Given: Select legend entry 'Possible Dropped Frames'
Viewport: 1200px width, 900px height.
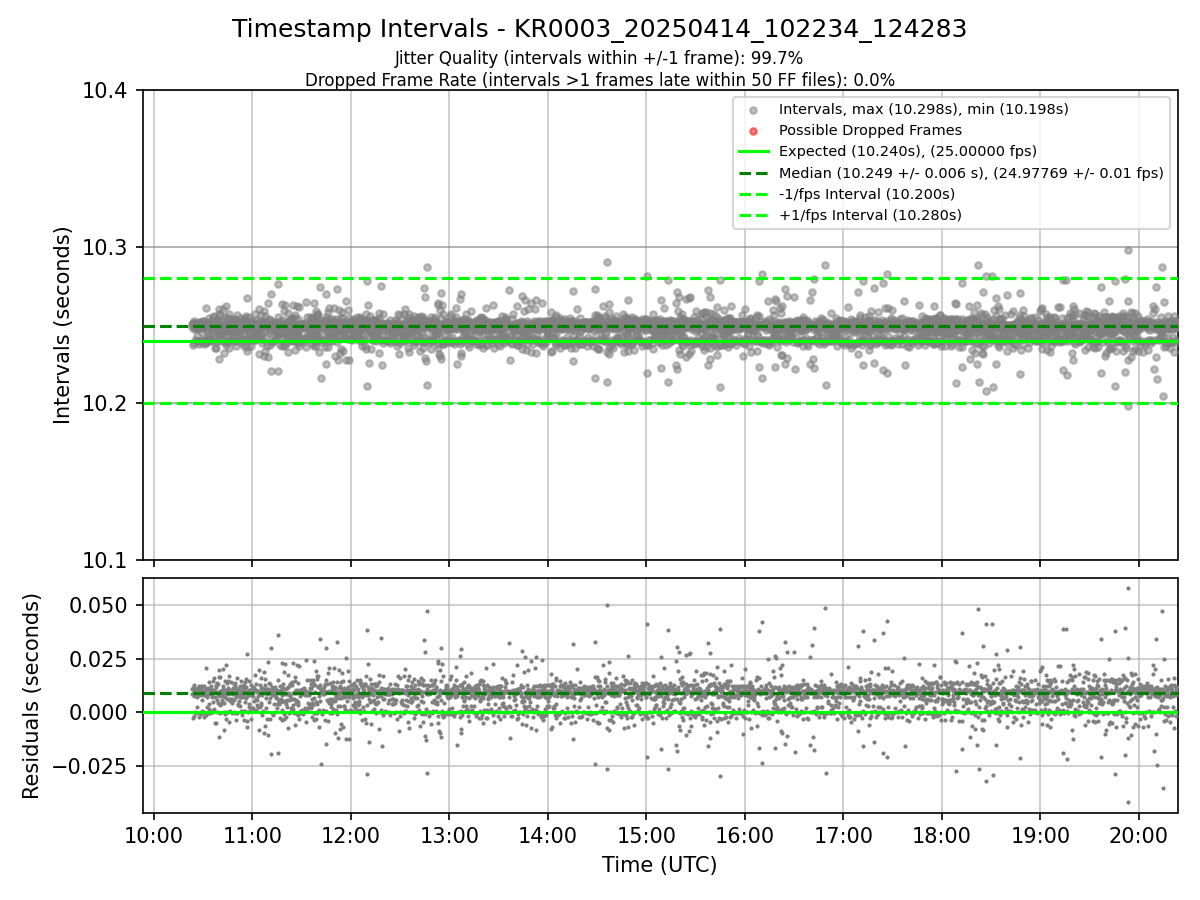Looking at the screenshot, I should click(870, 130).
